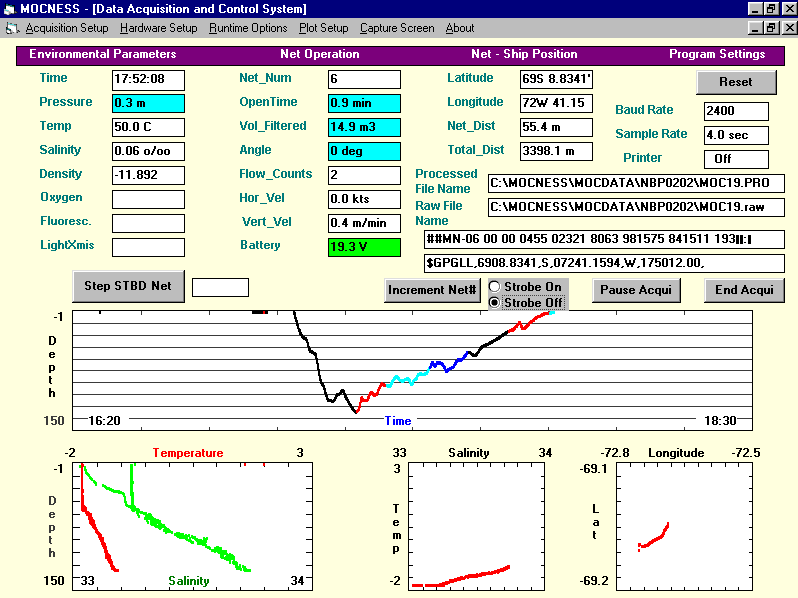This screenshot has width=798, height=598.
Task: Open the Capture Screen menu
Action: click(x=397, y=28)
